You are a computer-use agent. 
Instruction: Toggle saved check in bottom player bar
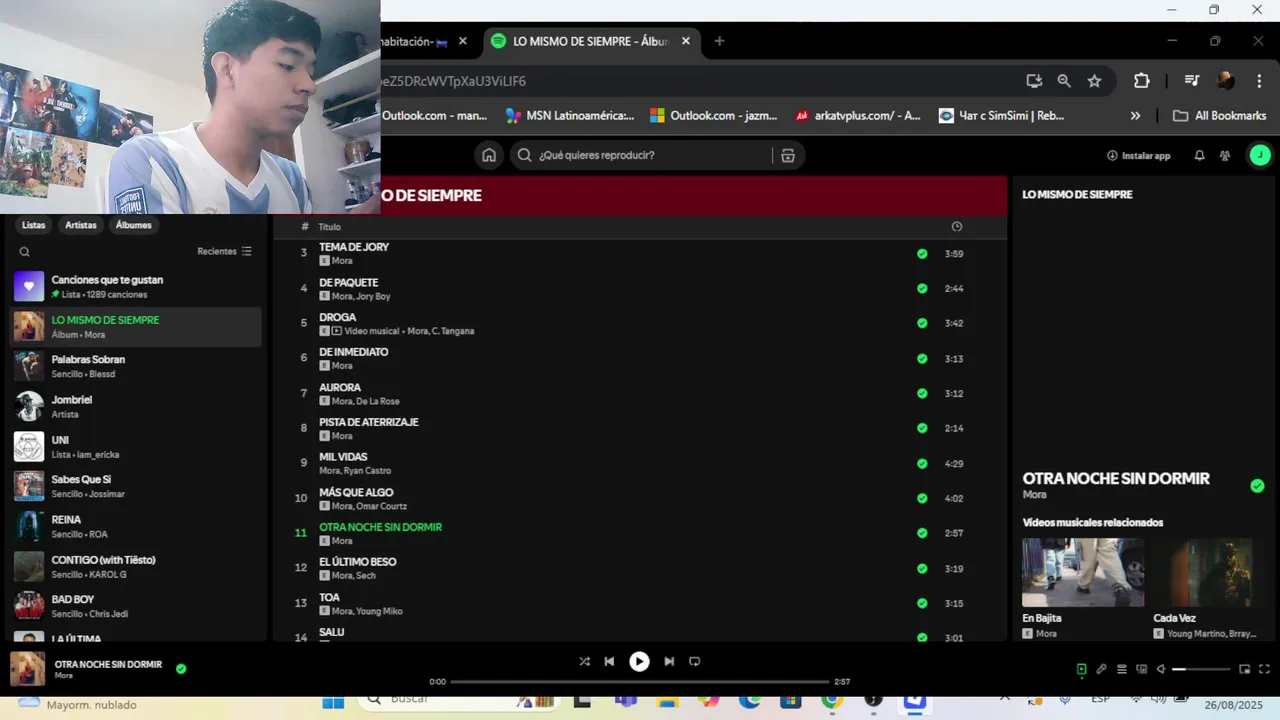pyautogui.click(x=181, y=669)
